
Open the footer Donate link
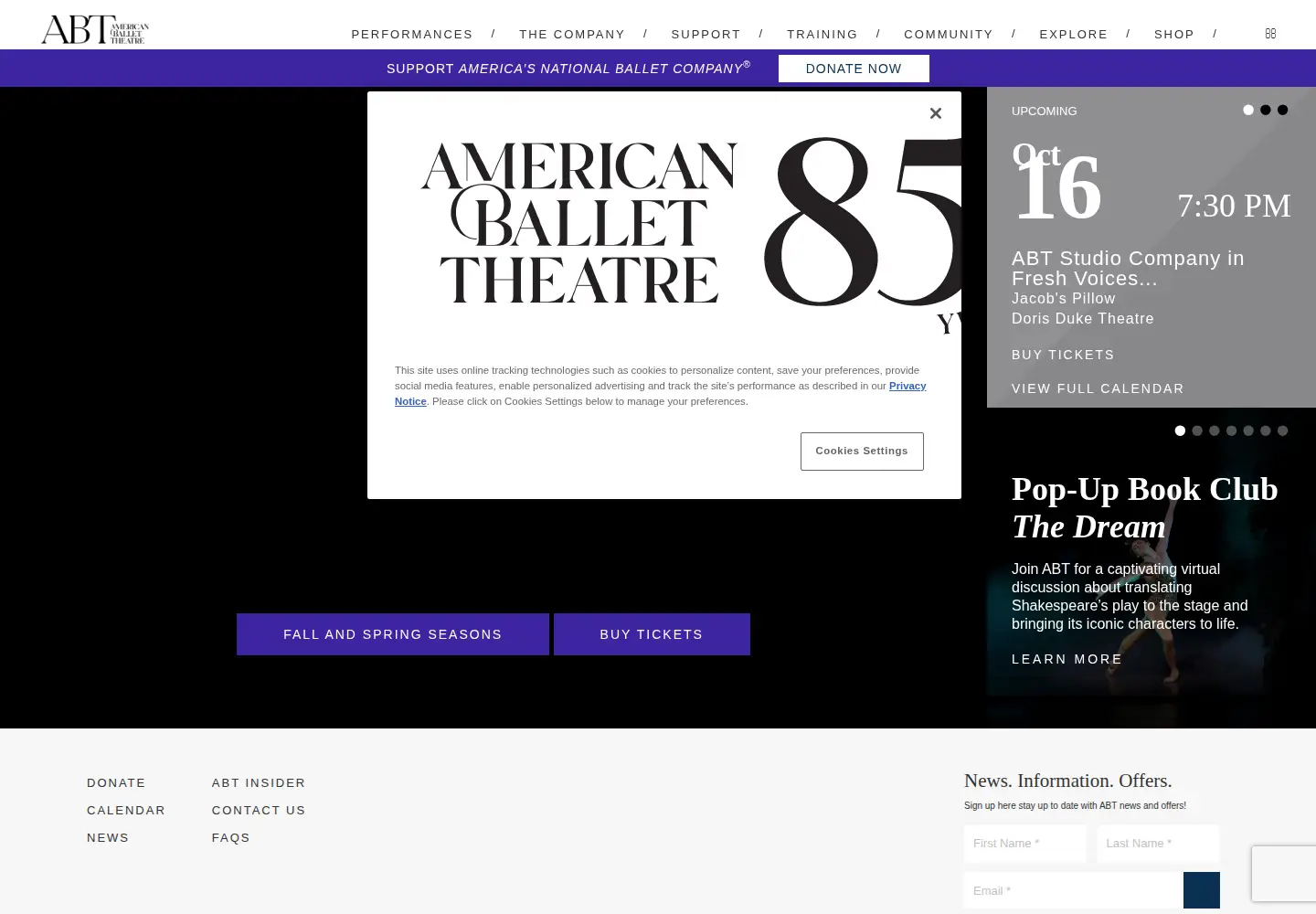(x=116, y=783)
